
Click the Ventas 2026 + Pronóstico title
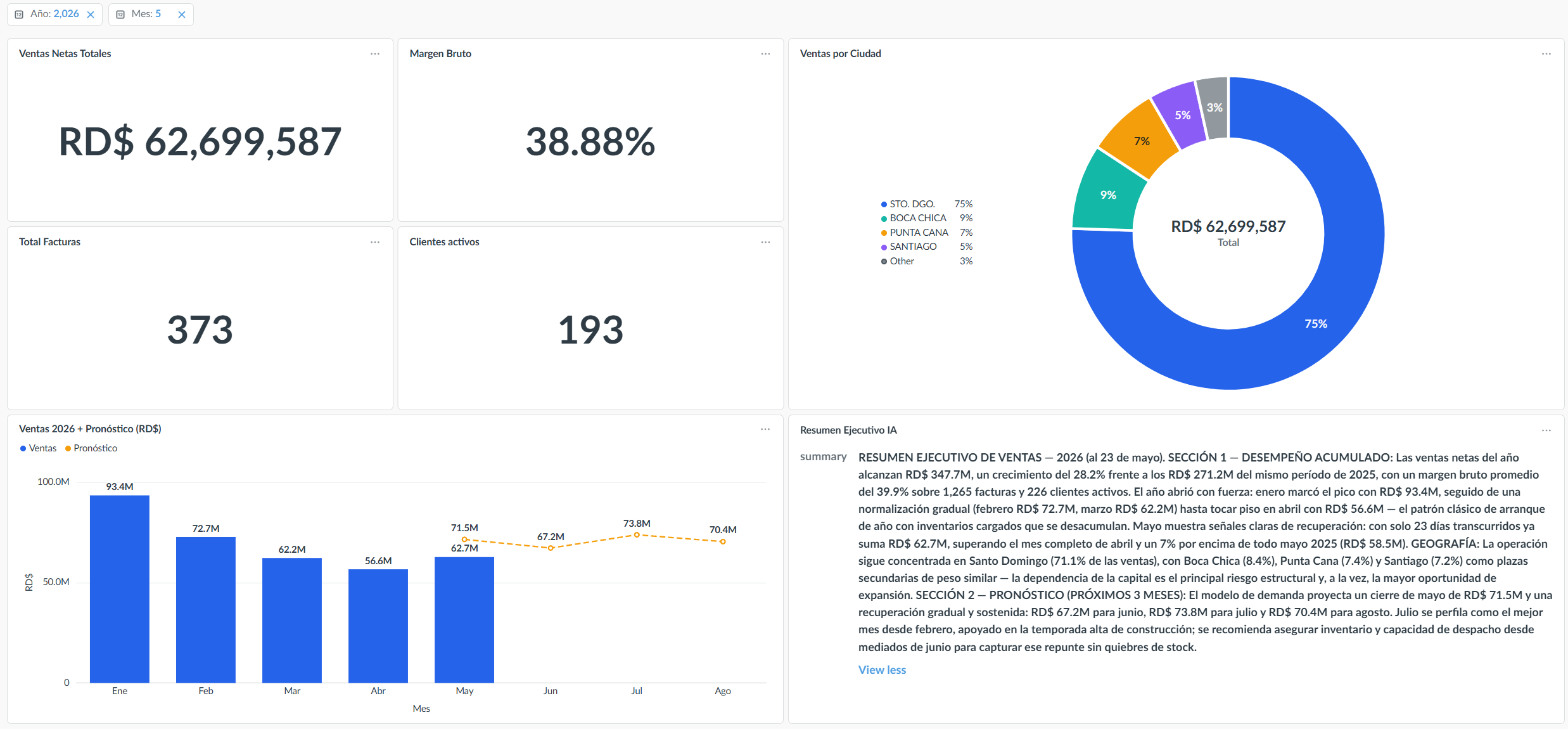click(x=90, y=429)
